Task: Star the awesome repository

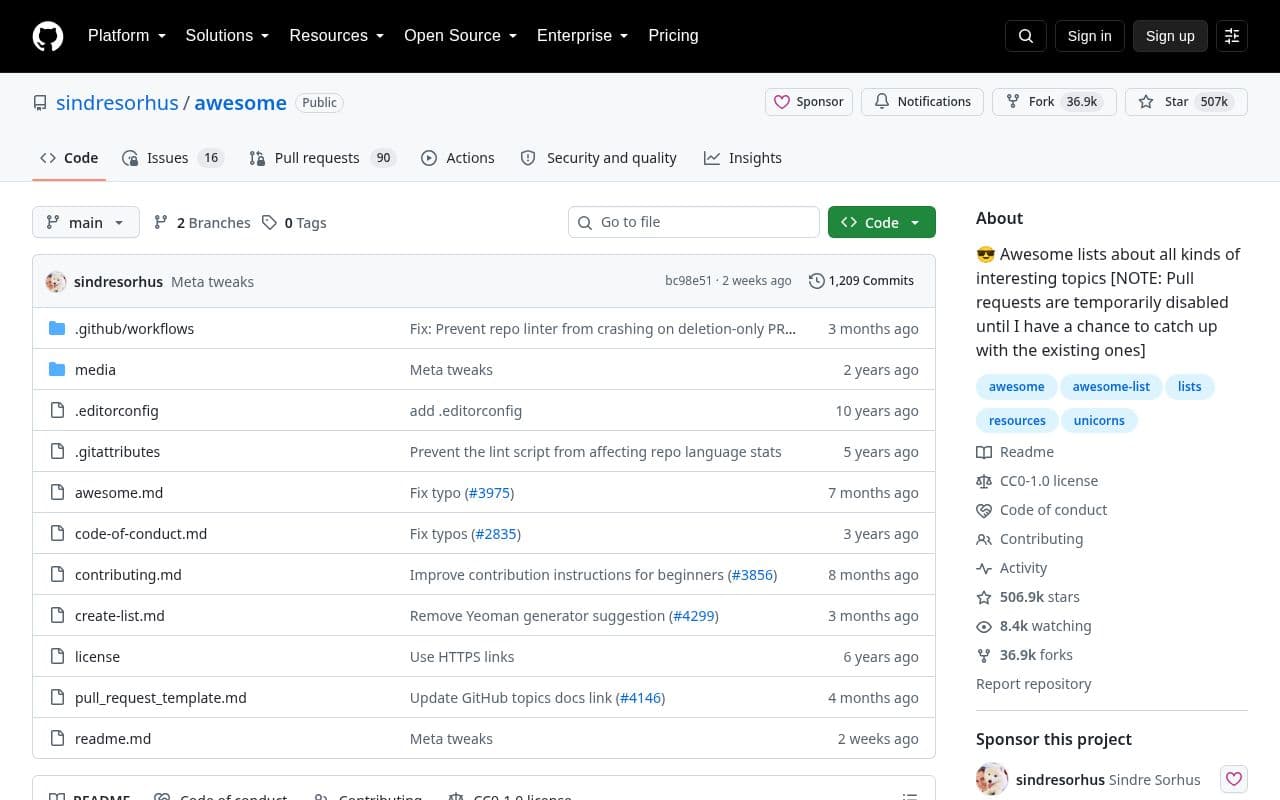Action: pyautogui.click(x=1186, y=102)
